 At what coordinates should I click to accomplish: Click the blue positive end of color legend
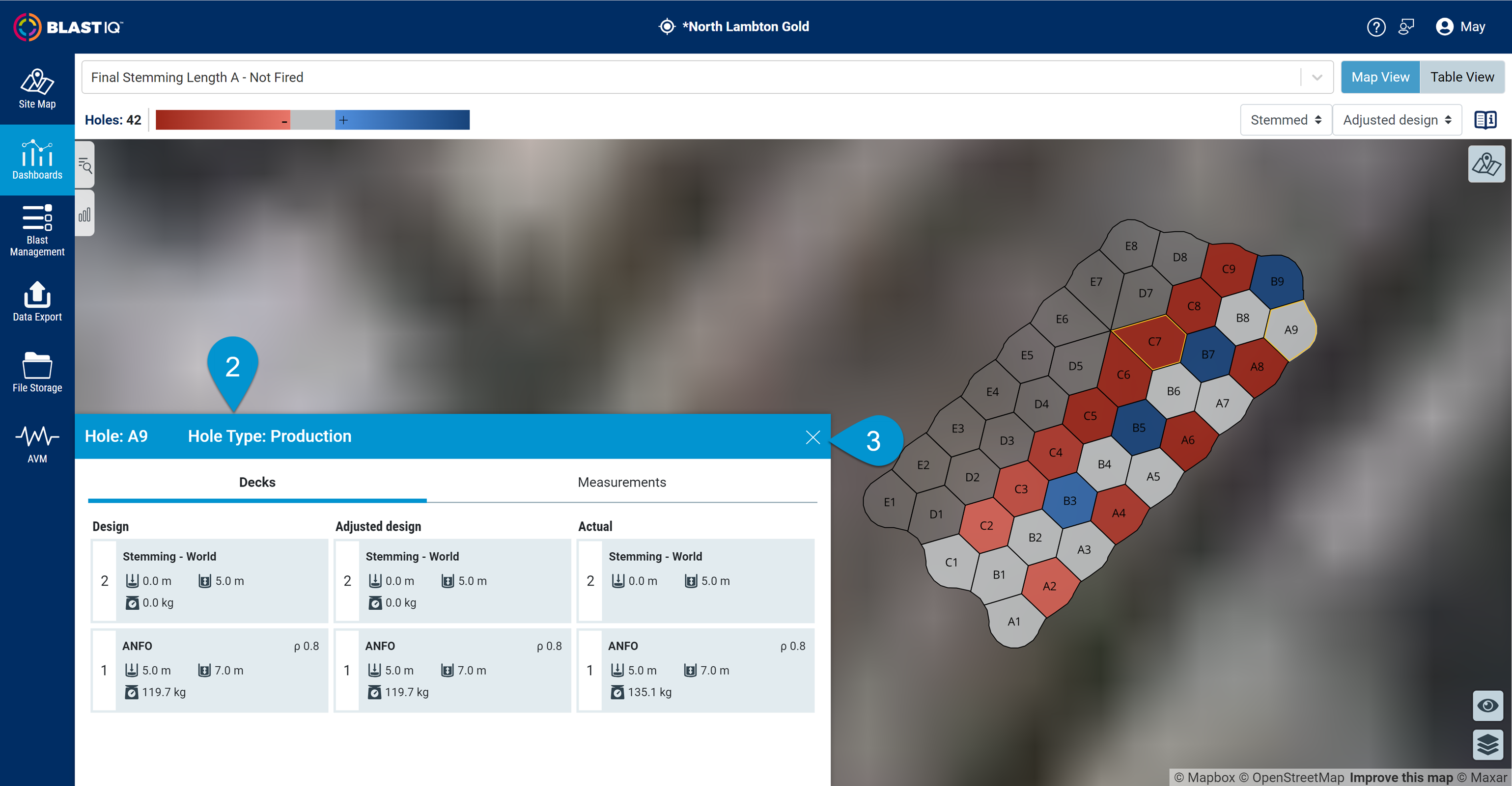(402, 120)
